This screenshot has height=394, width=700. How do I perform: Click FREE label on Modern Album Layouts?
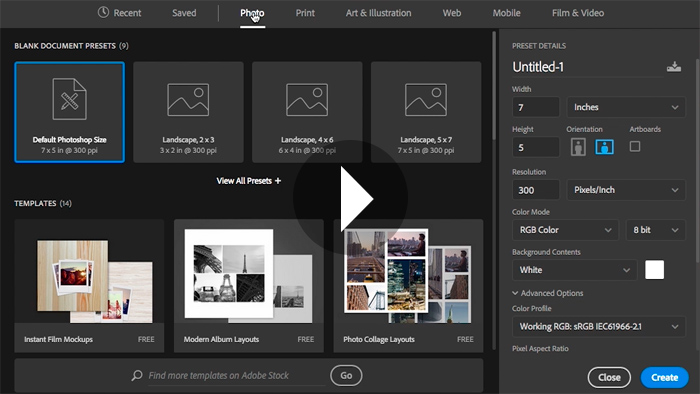pos(306,340)
